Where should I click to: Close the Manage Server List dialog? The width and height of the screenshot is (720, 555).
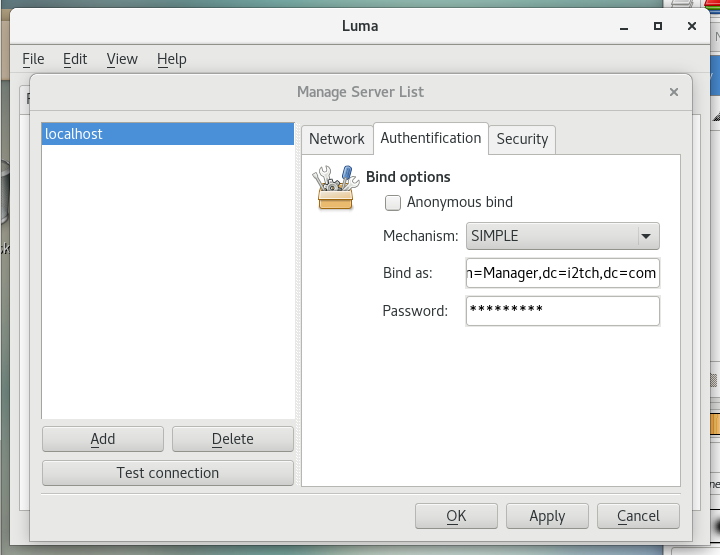(x=673, y=91)
